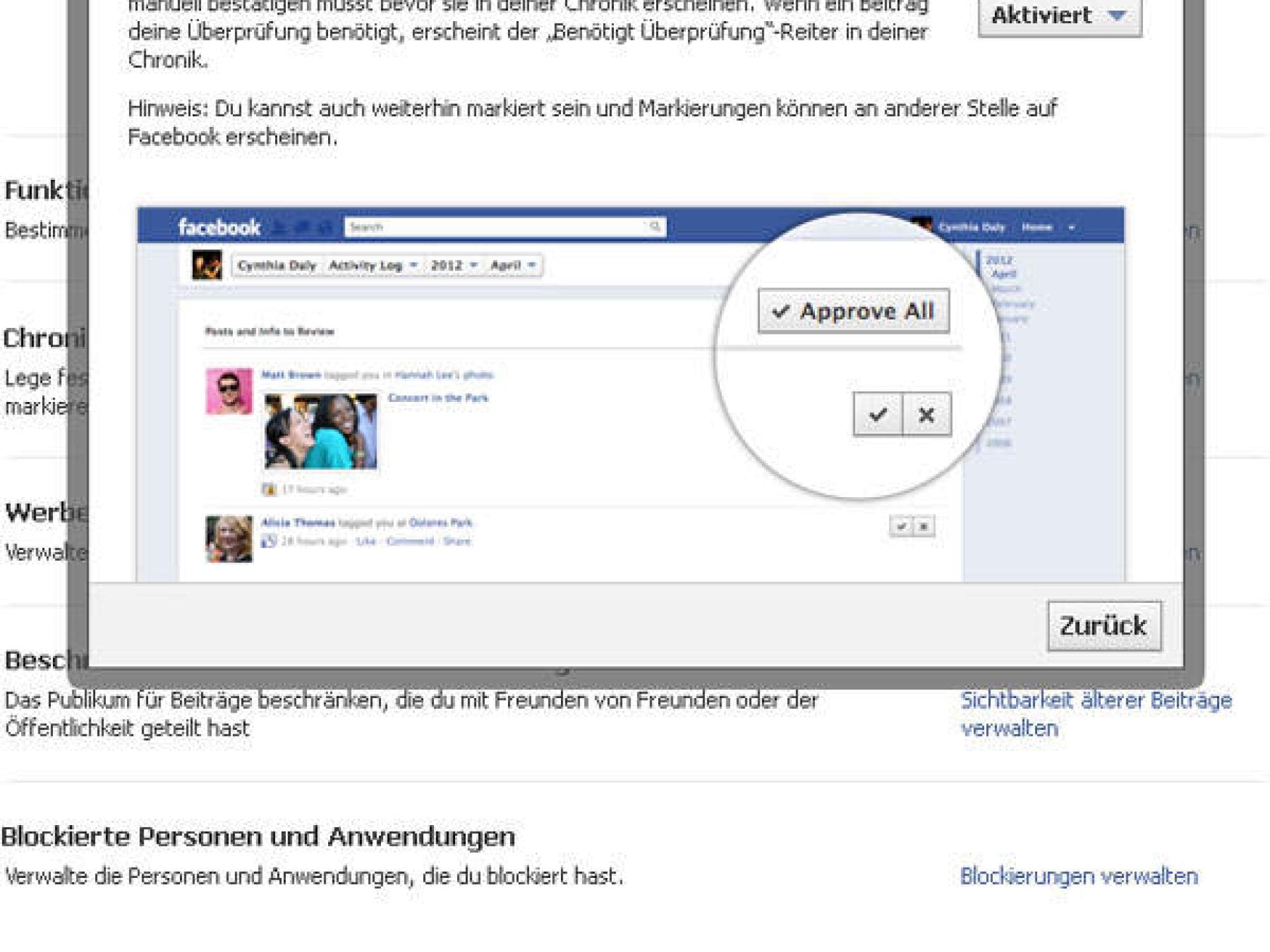Click the Home item in illustration header
This screenshot has width=1270, height=952.
1037,227
